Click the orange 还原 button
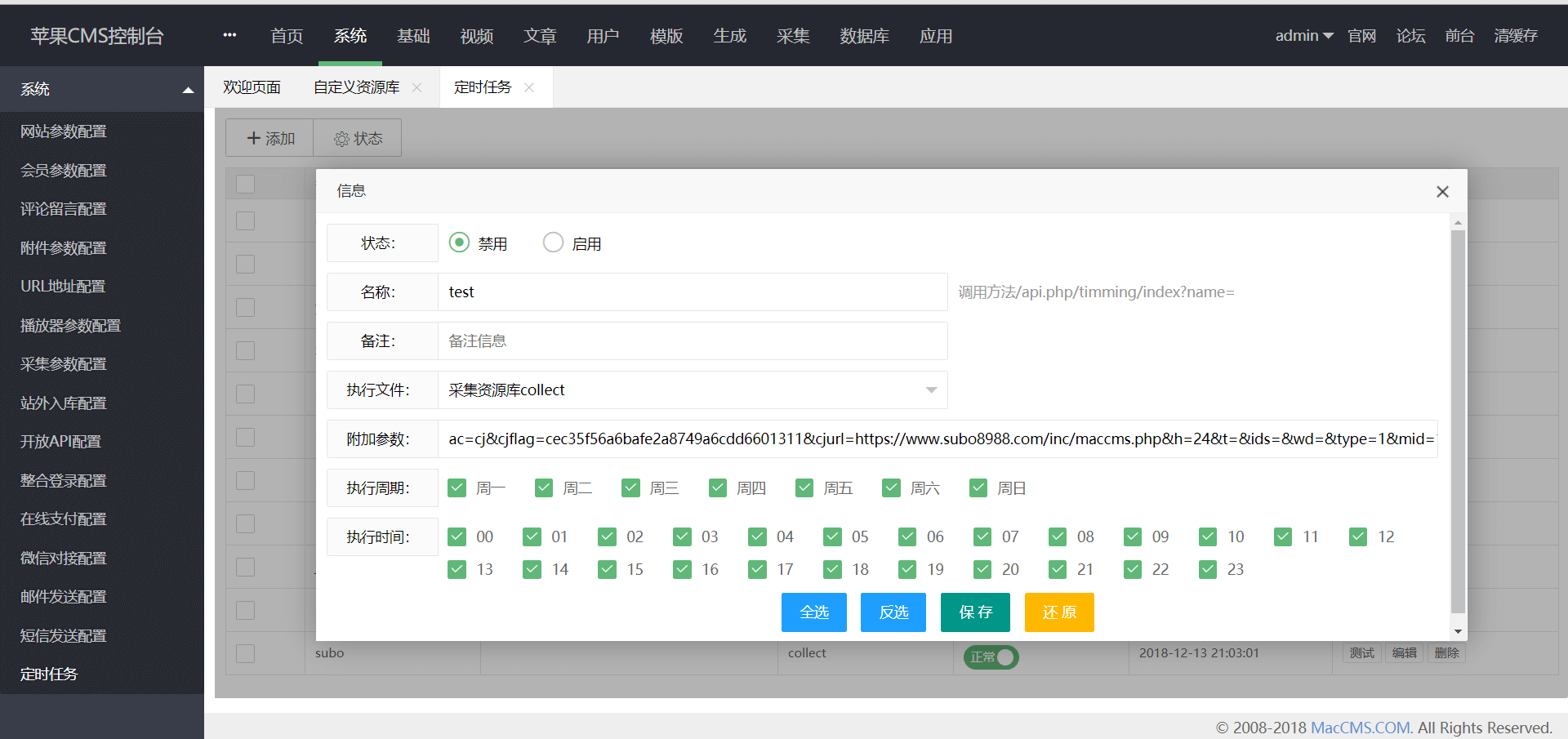1568x739 pixels. [1058, 612]
